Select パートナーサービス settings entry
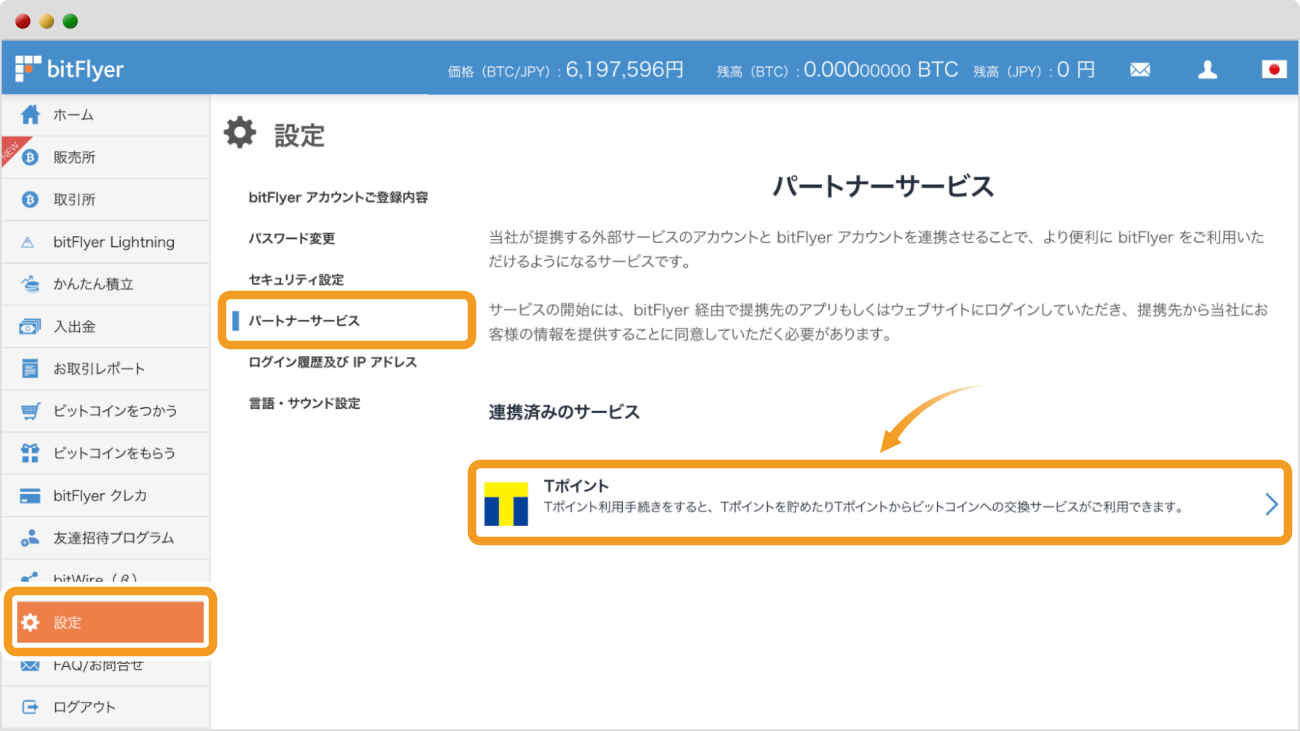The image size is (1300, 731). click(304, 321)
